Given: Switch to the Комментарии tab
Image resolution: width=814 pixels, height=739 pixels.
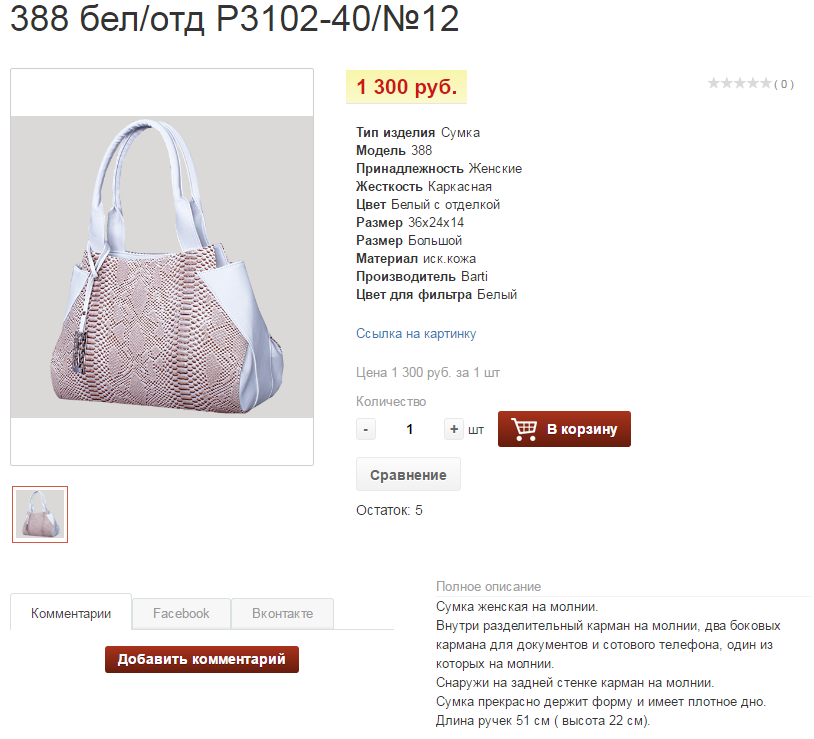Looking at the screenshot, I should [x=71, y=613].
